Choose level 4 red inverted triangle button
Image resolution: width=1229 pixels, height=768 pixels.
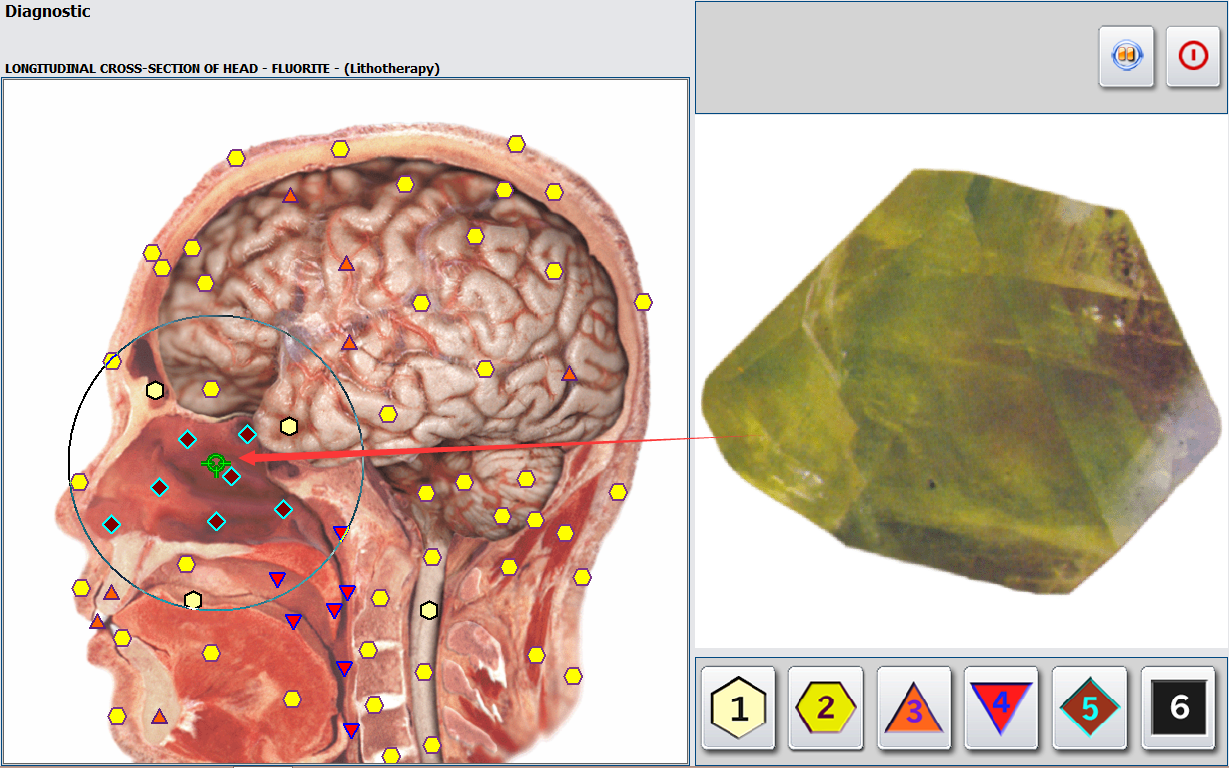(x=1001, y=708)
